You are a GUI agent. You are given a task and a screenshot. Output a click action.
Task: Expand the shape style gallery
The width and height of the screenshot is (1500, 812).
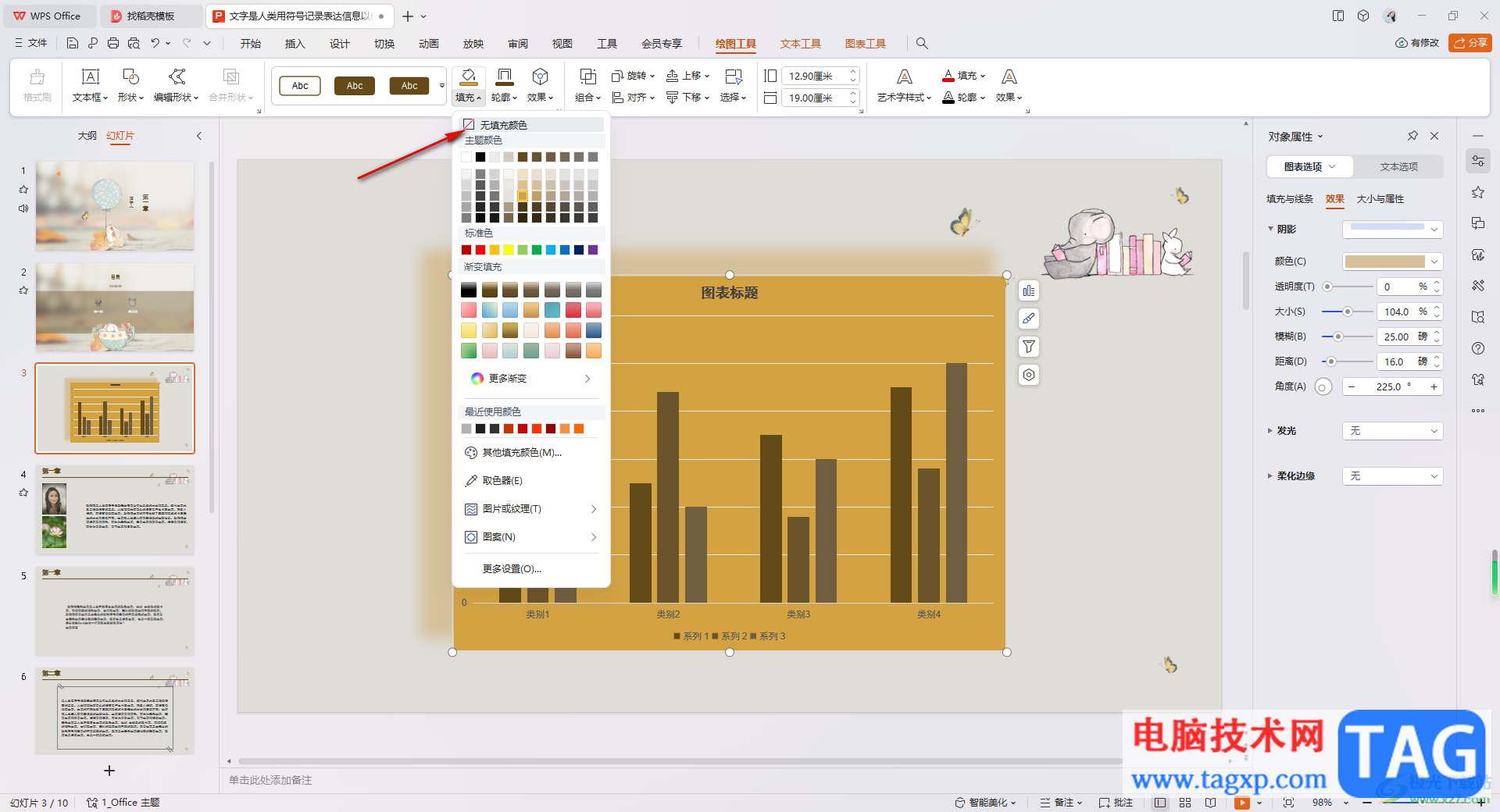[441, 86]
